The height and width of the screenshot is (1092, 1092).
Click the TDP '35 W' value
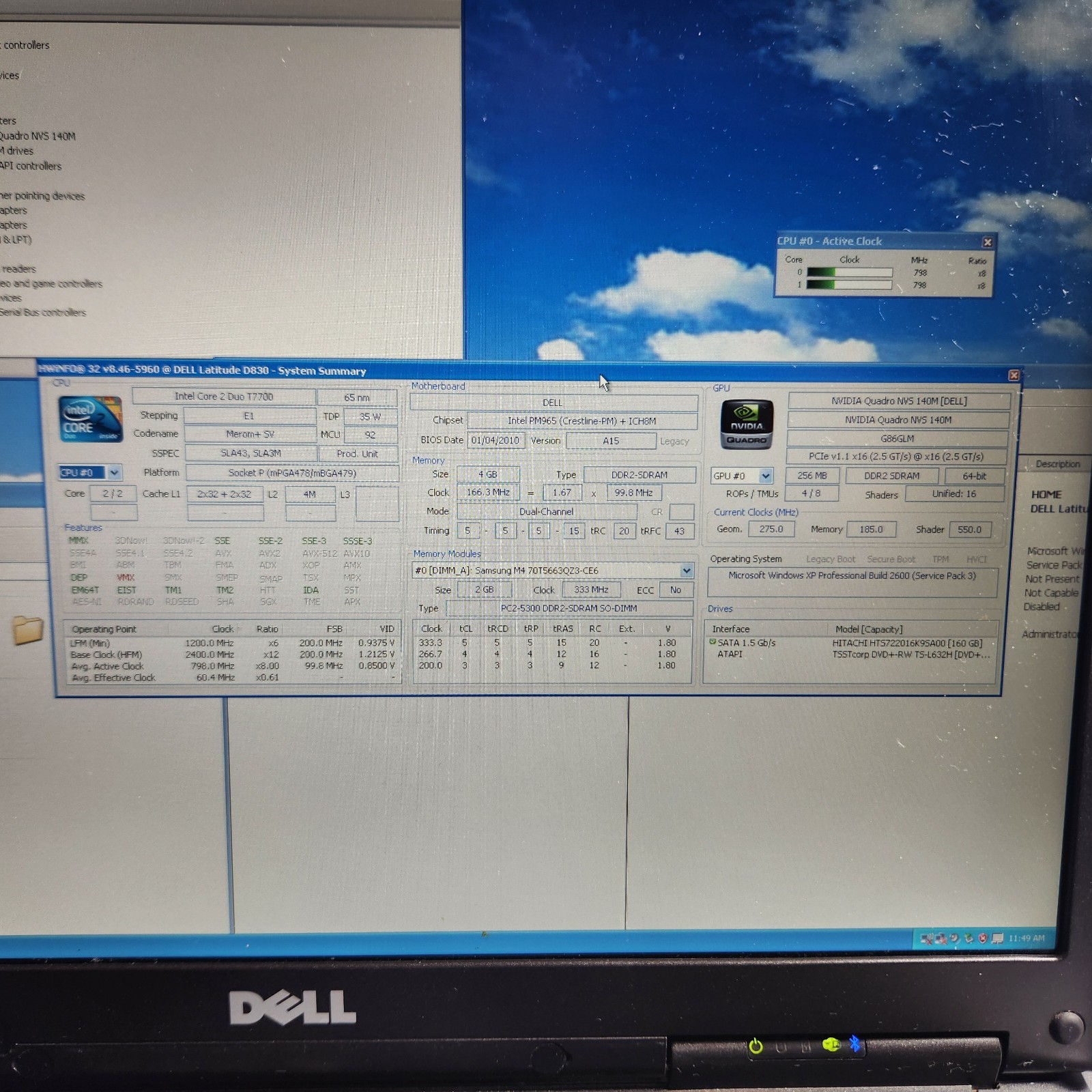pos(370,416)
